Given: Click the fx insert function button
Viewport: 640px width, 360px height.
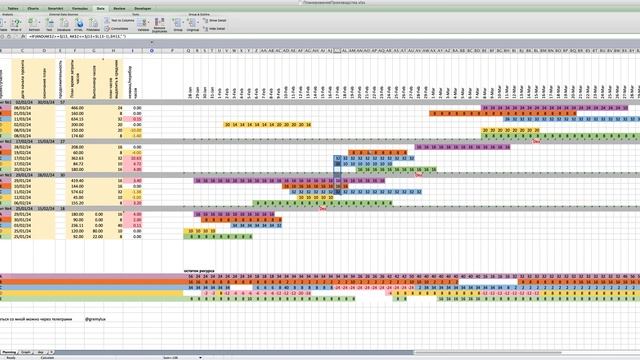Looking at the screenshot, I should click(x=23, y=36).
